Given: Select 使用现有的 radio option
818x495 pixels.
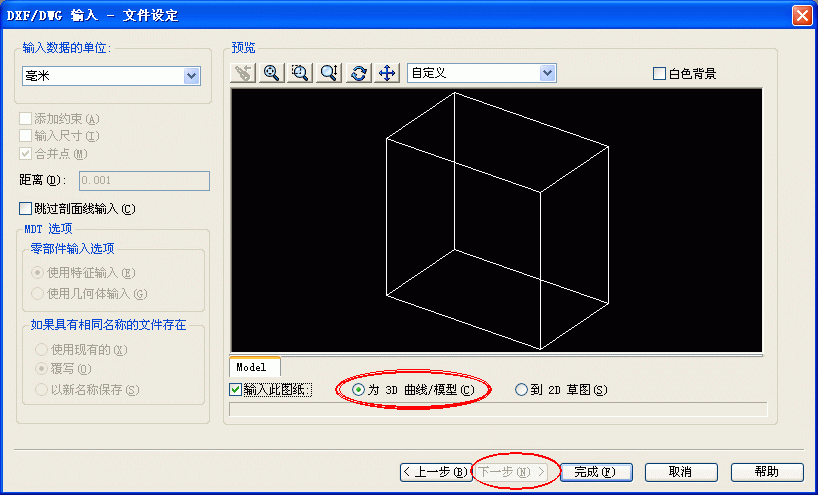Looking at the screenshot, I should click(x=41, y=349).
